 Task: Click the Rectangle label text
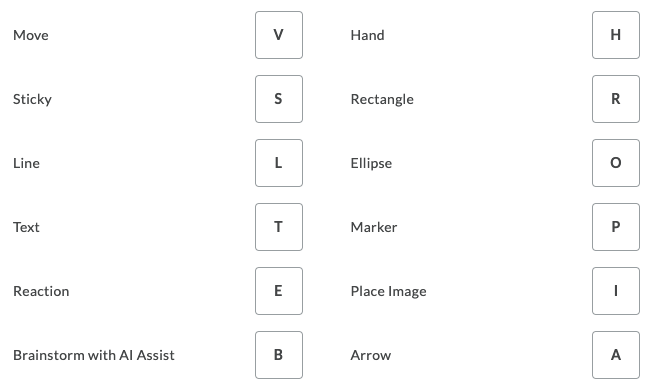[382, 100]
